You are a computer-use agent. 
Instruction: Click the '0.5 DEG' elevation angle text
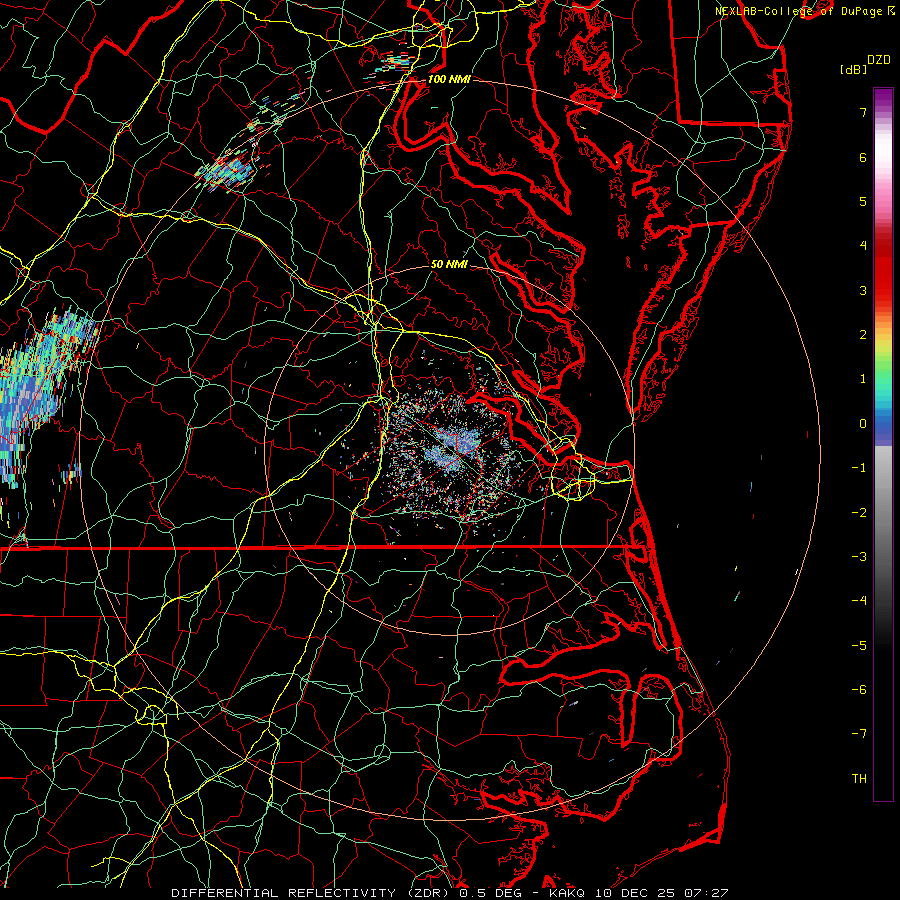point(490,893)
